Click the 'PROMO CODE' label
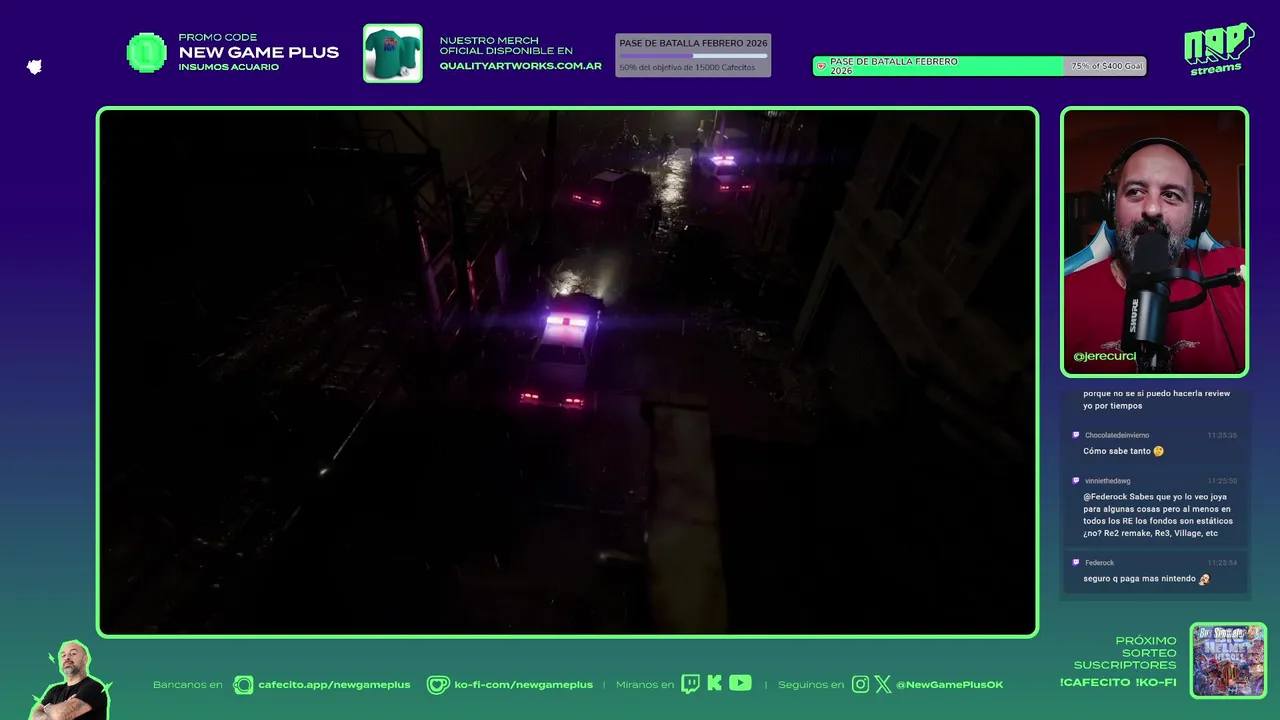This screenshot has height=720, width=1280. [218, 37]
